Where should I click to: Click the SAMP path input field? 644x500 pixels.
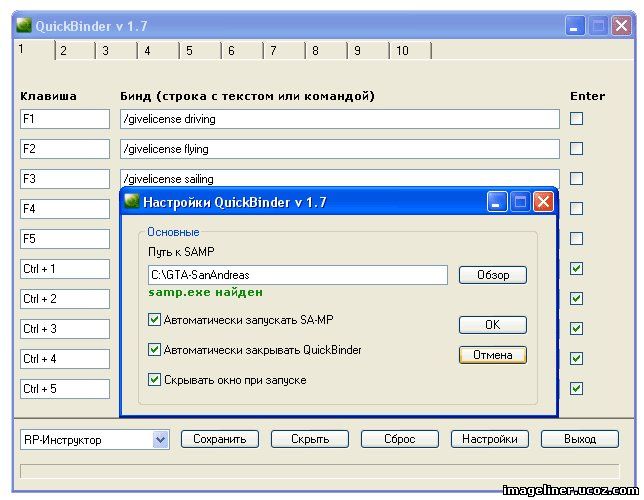(x=297, y=275)
